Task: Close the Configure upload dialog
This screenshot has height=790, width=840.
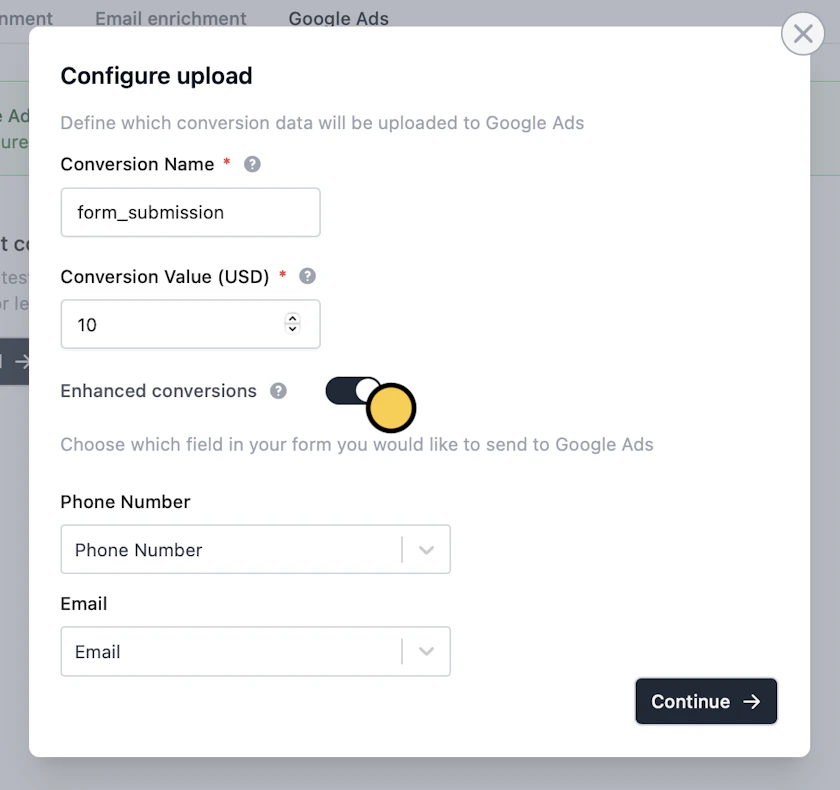Action: point(803,33)
